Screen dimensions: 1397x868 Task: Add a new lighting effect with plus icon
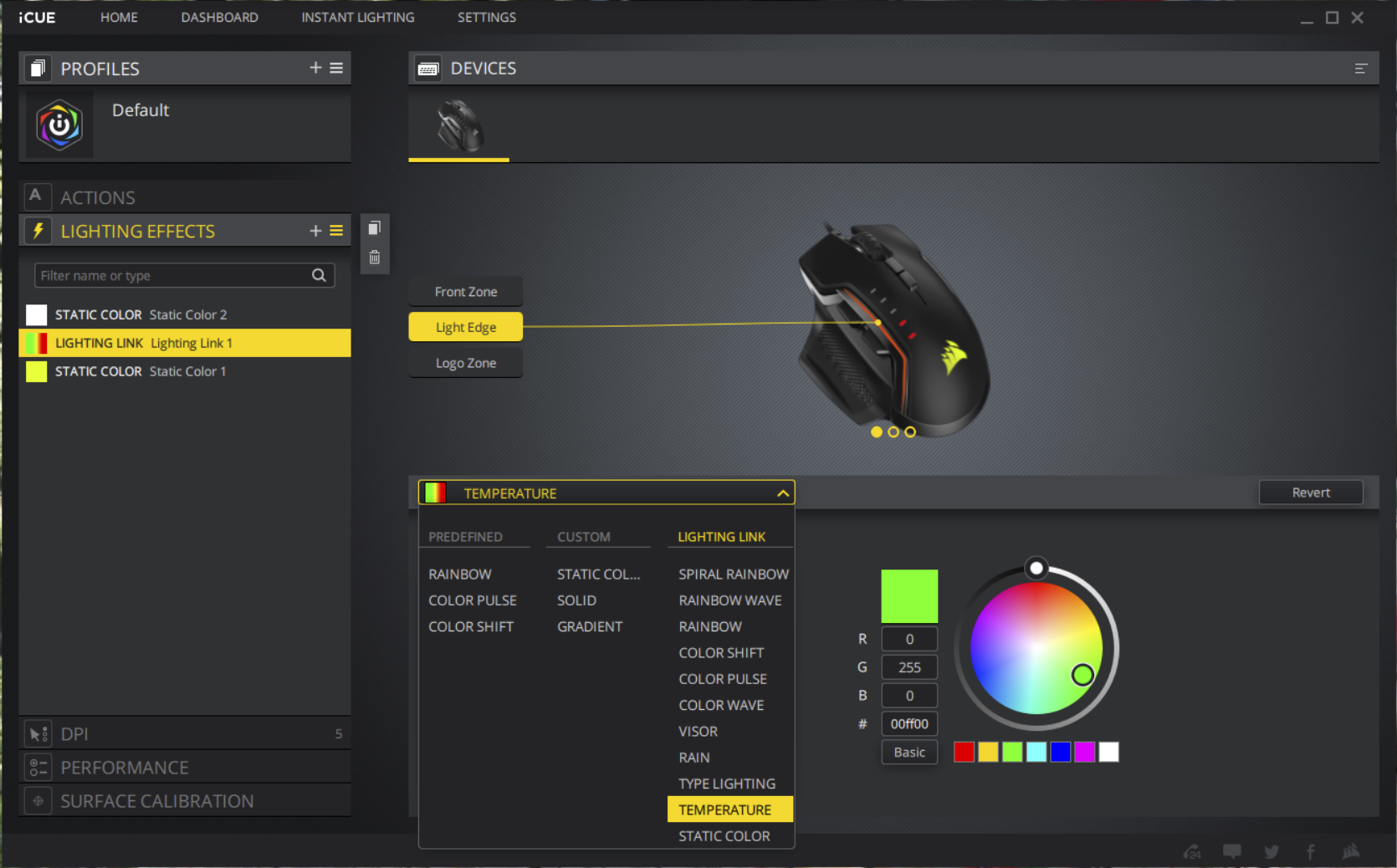315,231
